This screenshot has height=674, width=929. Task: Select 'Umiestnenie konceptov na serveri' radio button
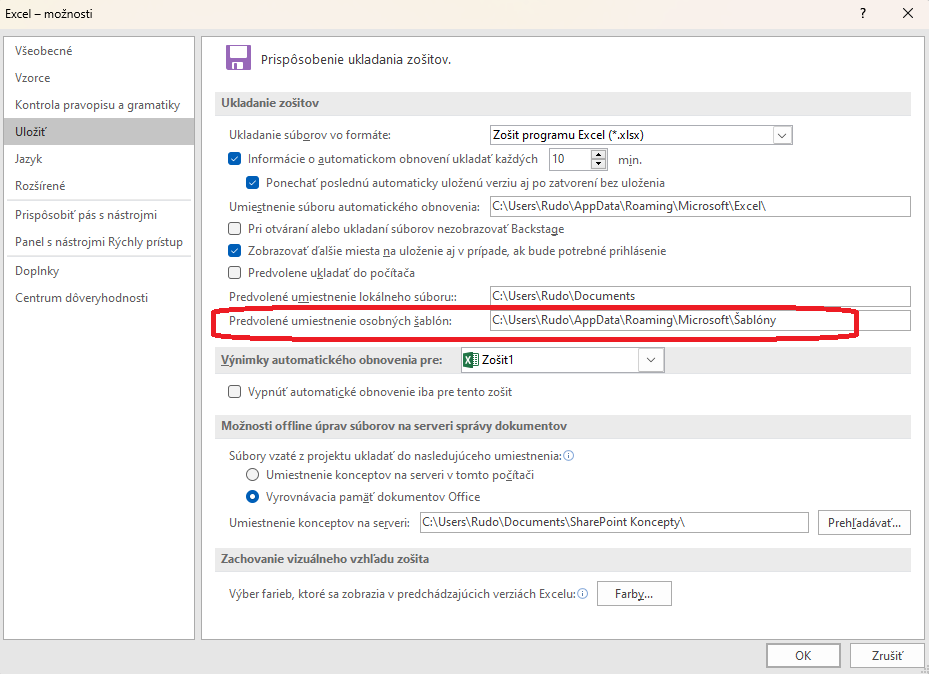253,474
